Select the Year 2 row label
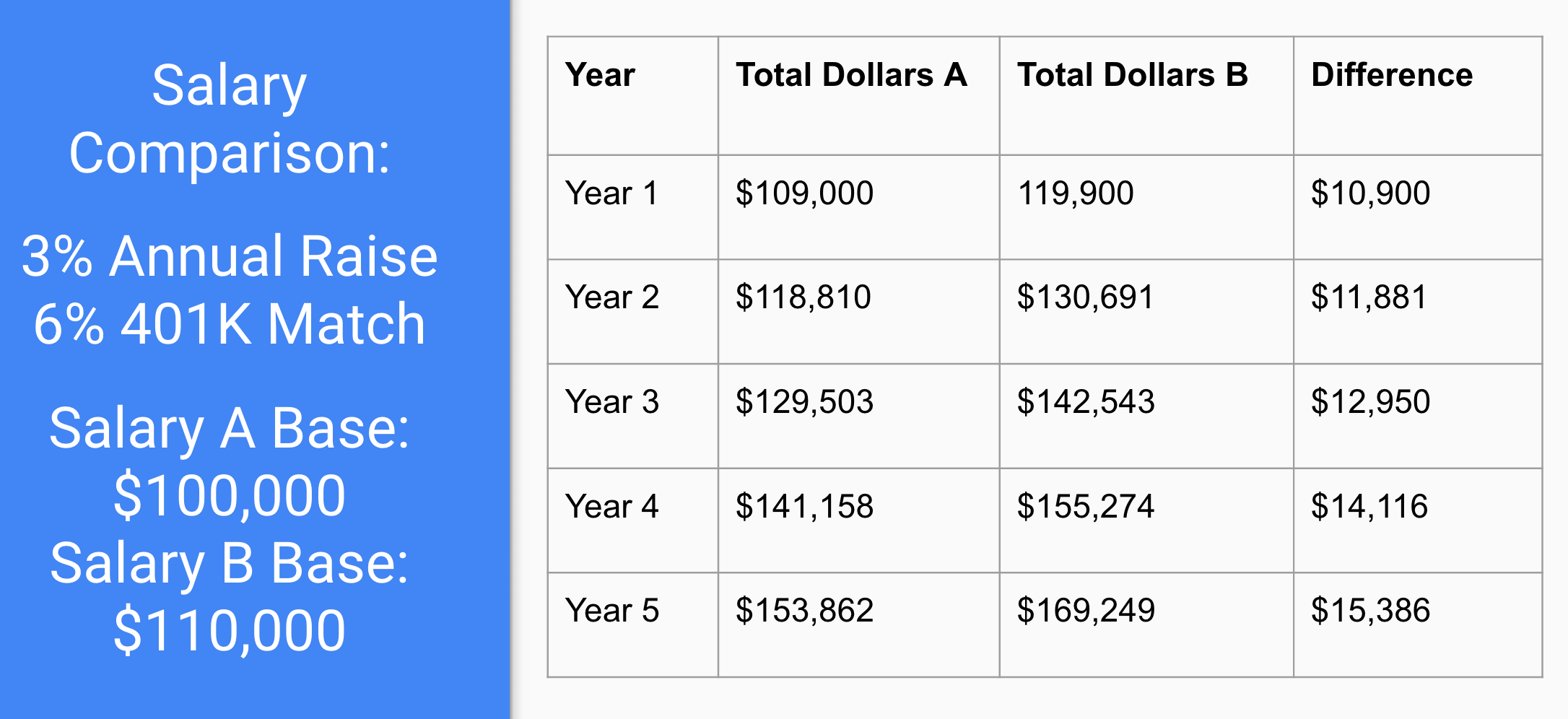Screen dimensions: 1568x719 611,297
